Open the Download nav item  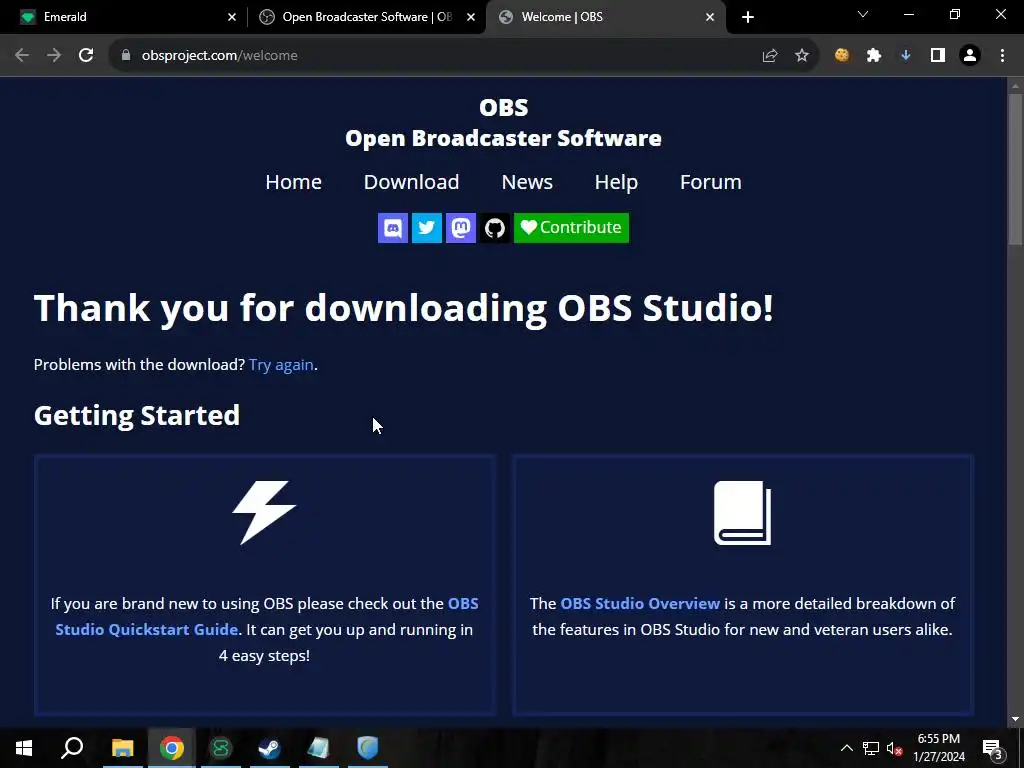pos(411,182)
